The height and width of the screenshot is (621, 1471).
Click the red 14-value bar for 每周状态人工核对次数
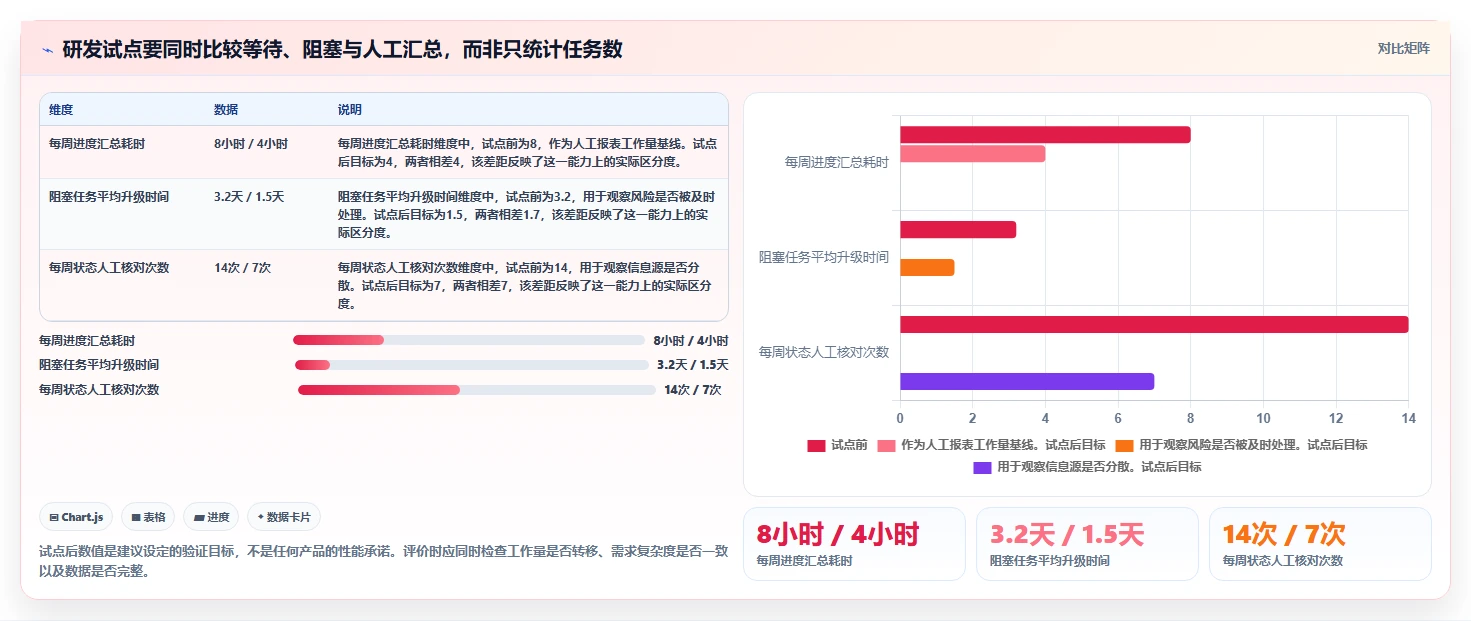point(1154,325)
